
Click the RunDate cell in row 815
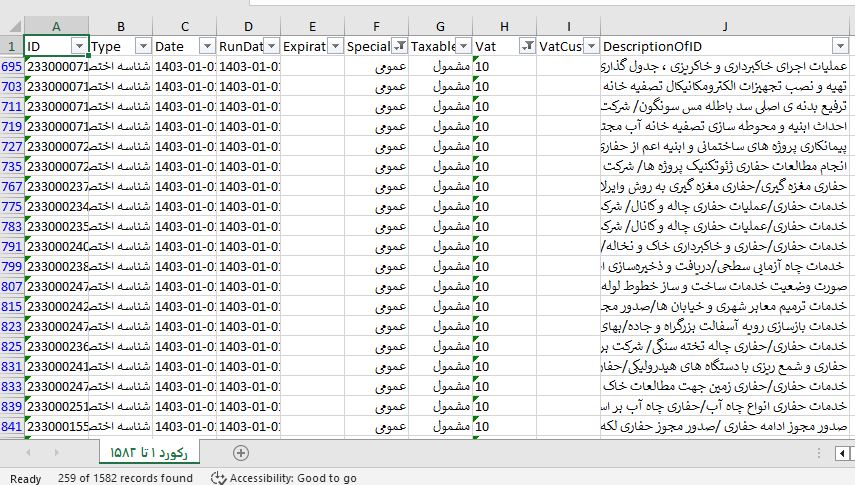coord(248,307)
